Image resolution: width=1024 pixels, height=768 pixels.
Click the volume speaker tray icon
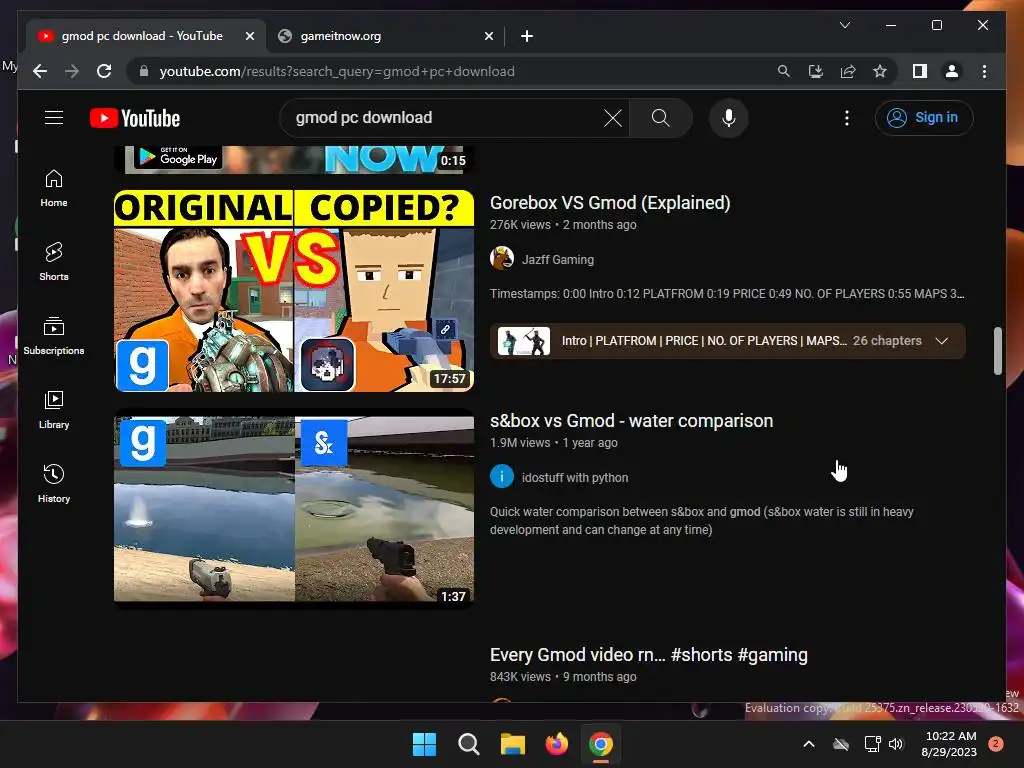click(x=896, y=744)
